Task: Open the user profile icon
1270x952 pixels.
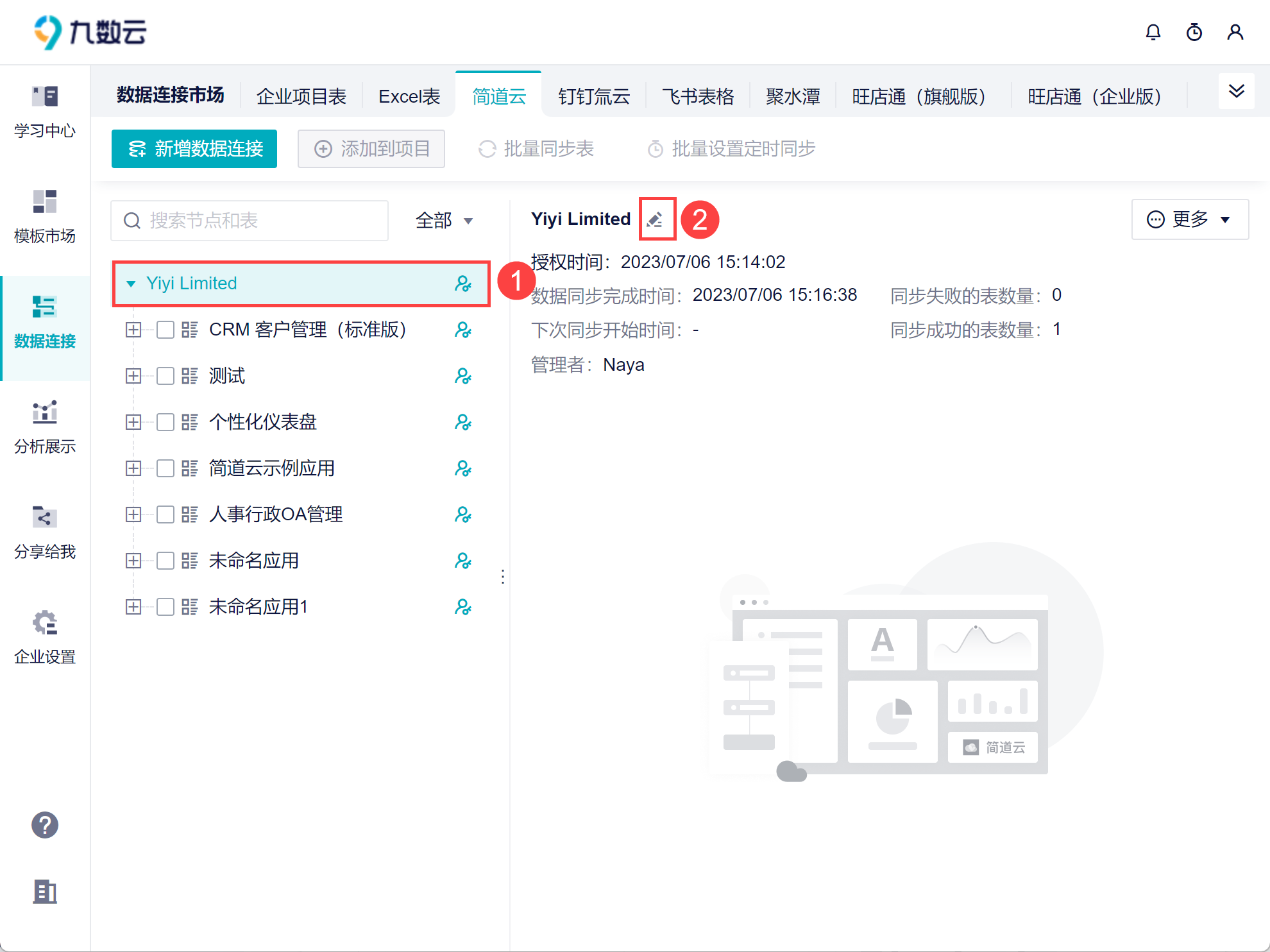Action: (x=1235, y=32)
